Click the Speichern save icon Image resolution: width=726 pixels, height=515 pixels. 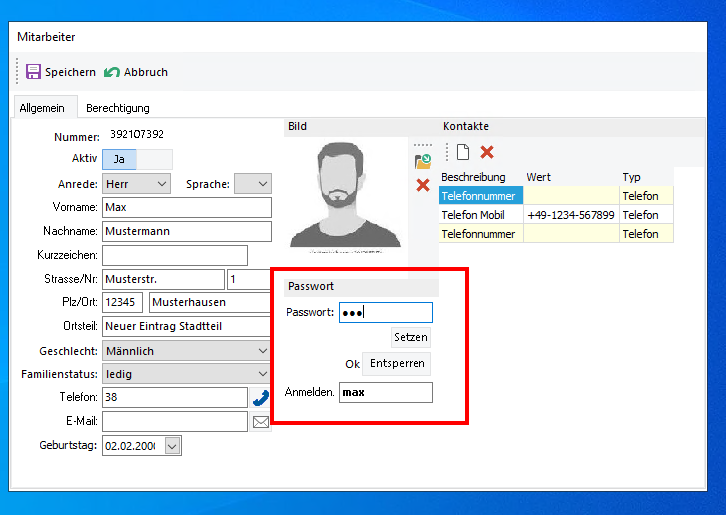[33, 72]
